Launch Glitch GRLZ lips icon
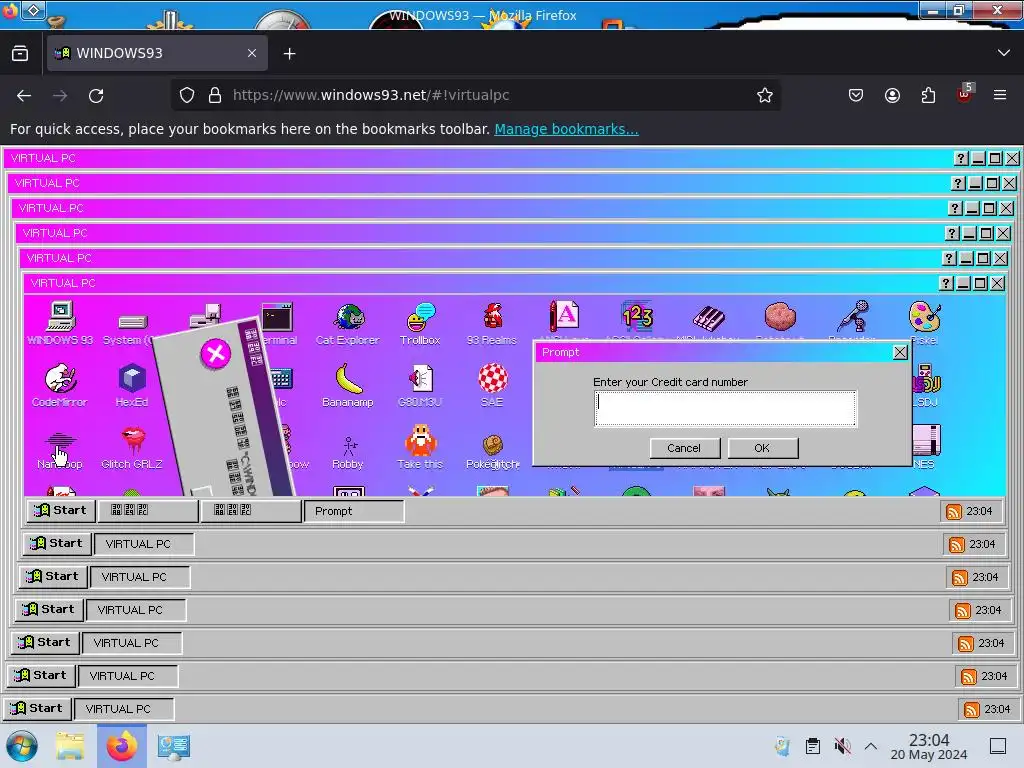This screenshot has height=768, width=1024. tap(132, 448)
